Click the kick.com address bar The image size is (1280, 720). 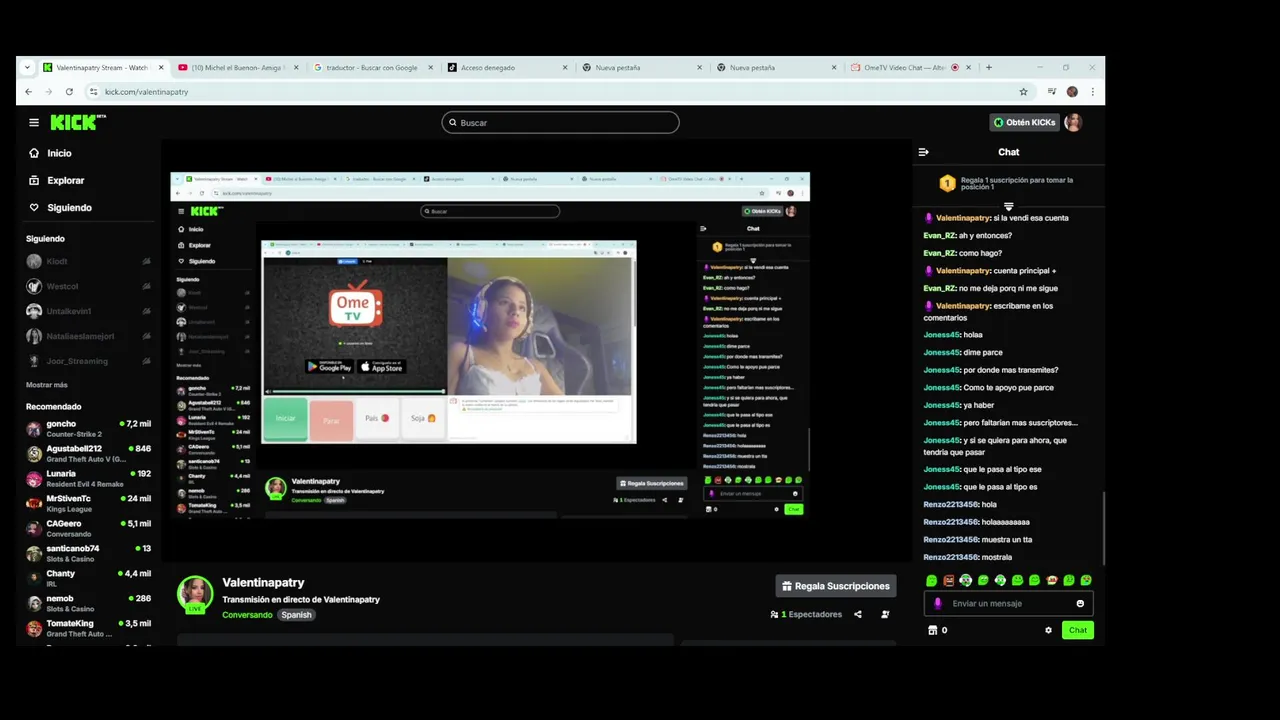(x=560, y=92)
